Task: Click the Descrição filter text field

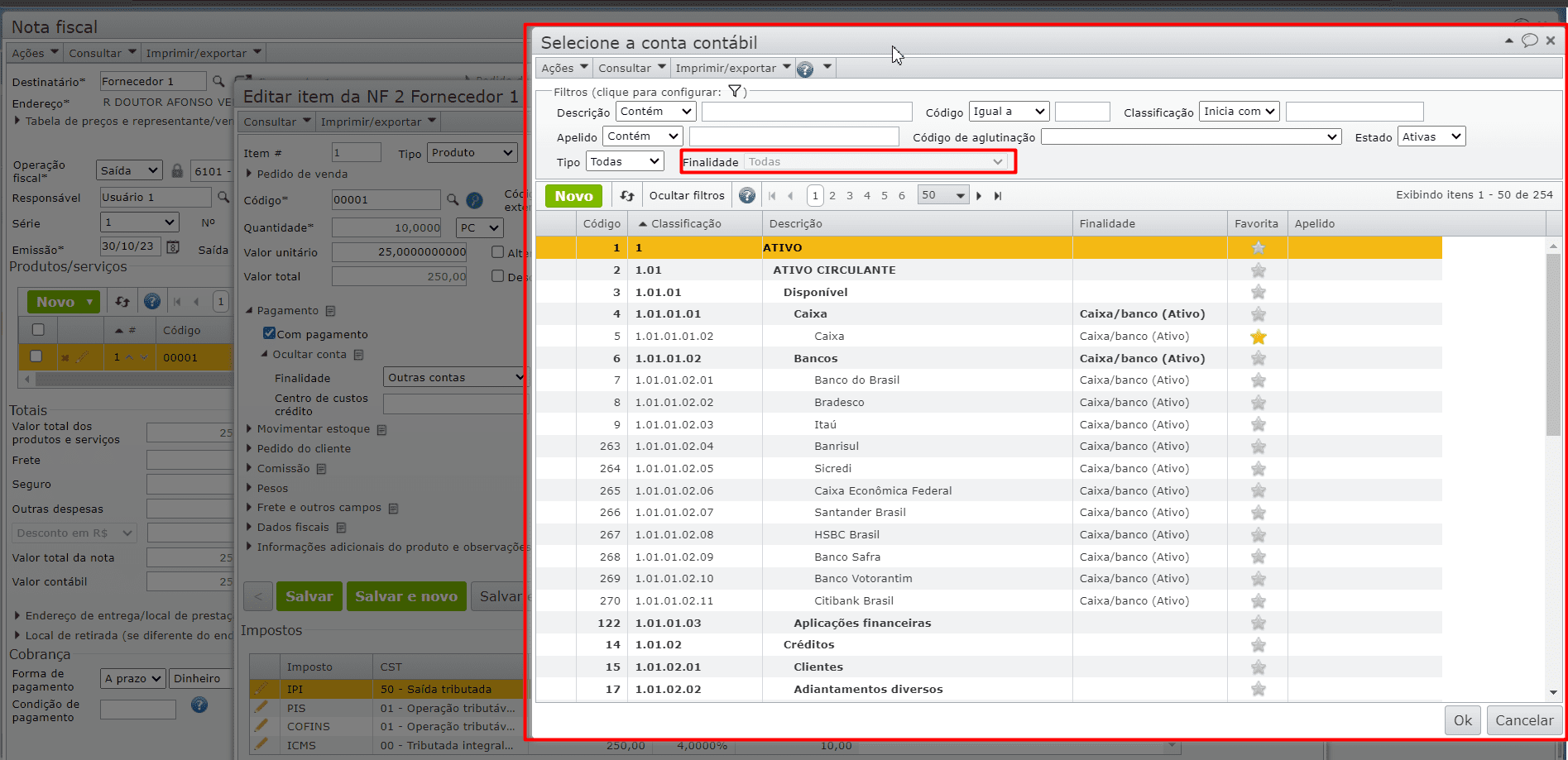Action: pyautogui.click(x=806, y=112)
